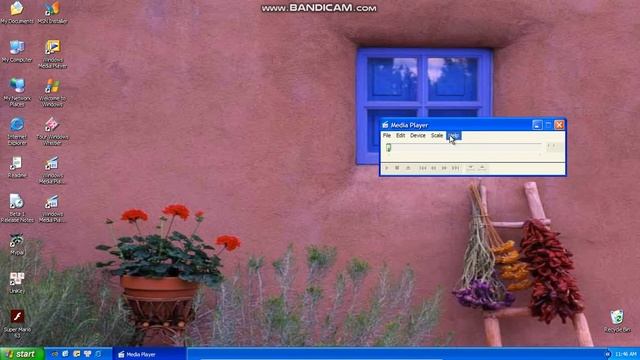Select the Internet Explorer desktop icon
Viewport: 640px width, 360px height.
[x=17, y=131]
